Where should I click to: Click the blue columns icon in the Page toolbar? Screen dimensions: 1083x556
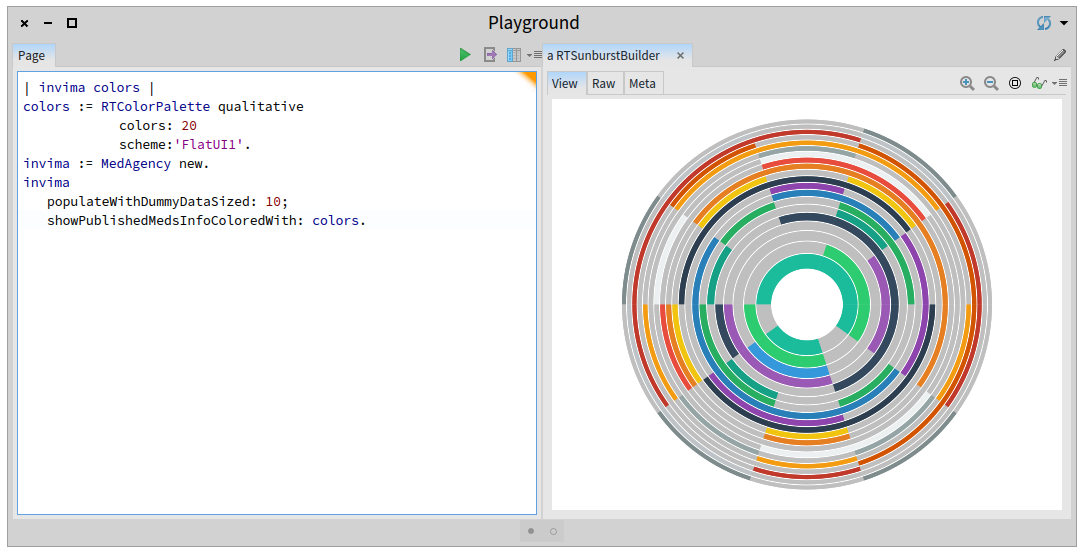click(x=514, y=55)
